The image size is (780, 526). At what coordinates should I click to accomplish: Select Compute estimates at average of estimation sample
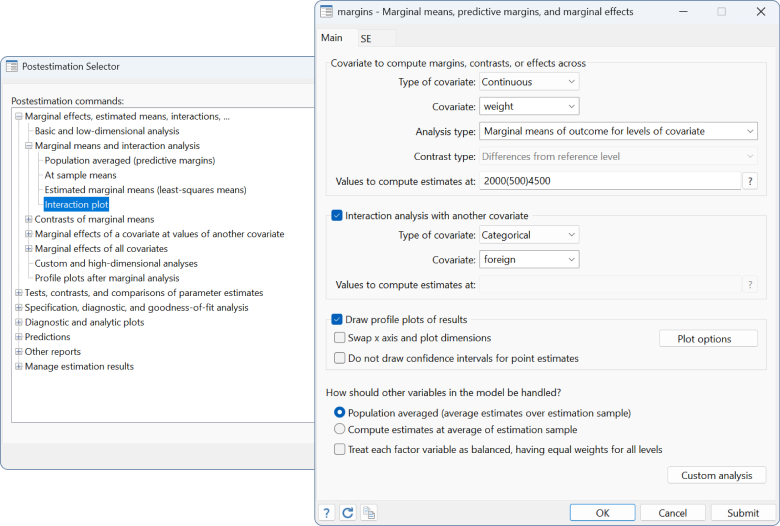click(340, 429)
